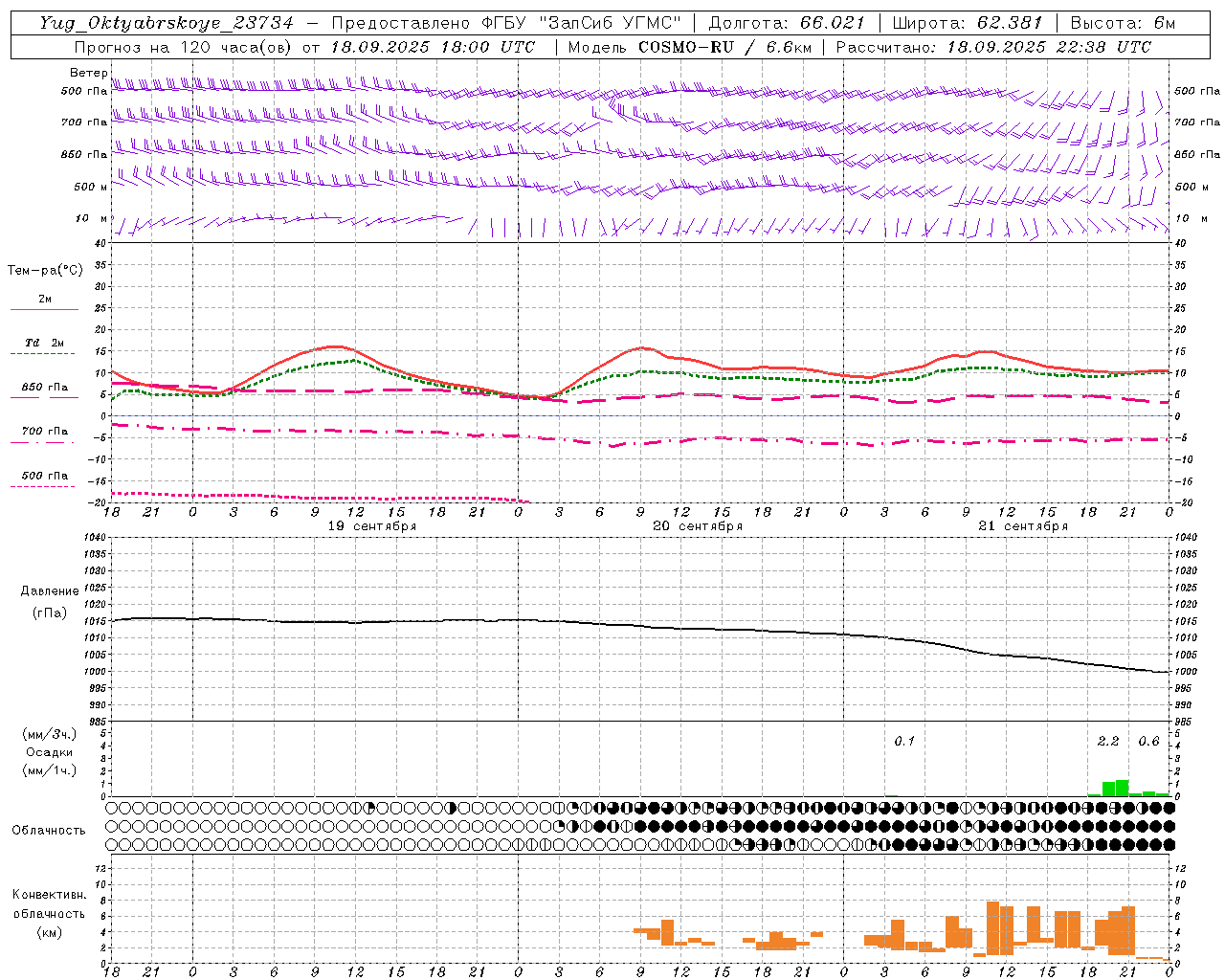Click the '(мм/3ч.)' precipitation unit label
Viewport: 1225px width, 980px height.
pos(50,734)
